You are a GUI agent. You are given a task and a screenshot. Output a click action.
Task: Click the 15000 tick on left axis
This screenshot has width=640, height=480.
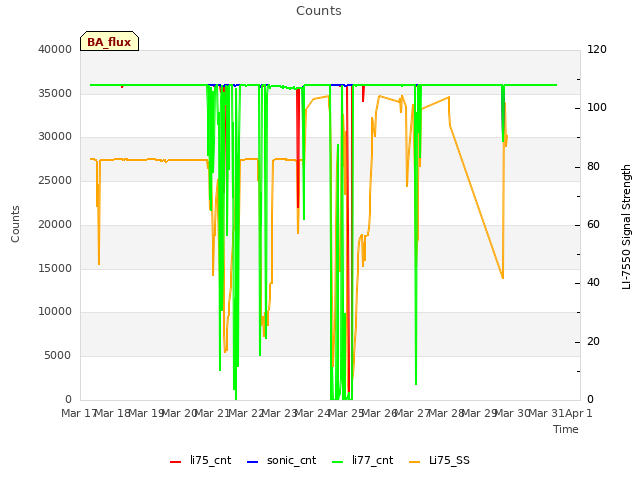[55, 268]
